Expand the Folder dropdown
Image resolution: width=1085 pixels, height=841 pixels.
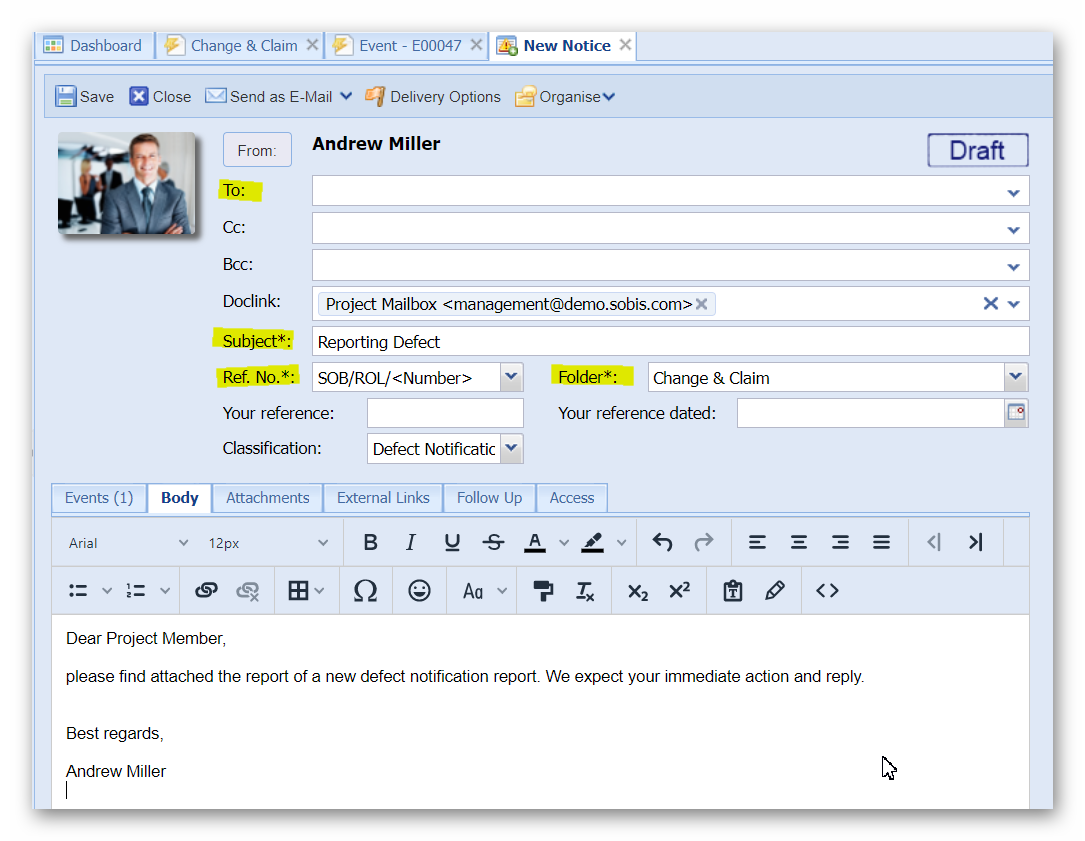pos(1016,377)
